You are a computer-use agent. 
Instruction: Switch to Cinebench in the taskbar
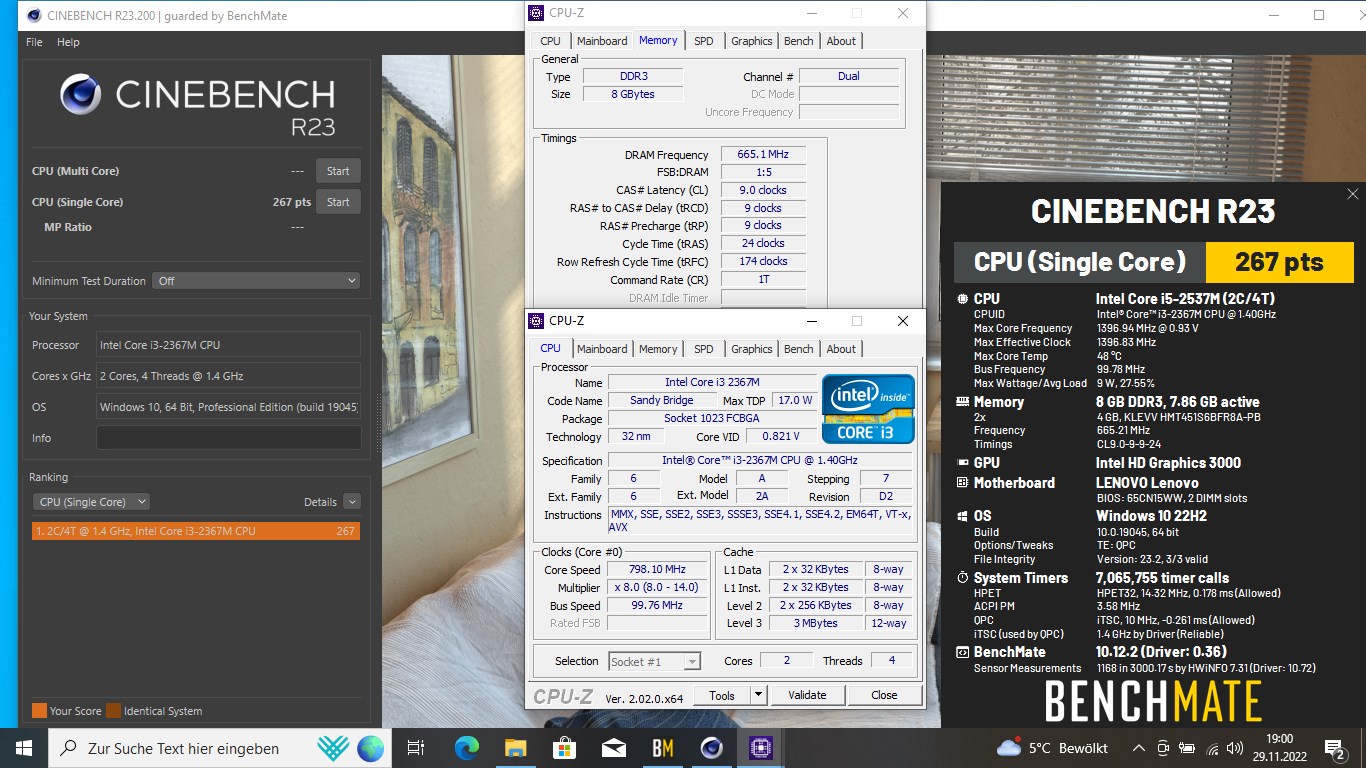tap(711, 747)
